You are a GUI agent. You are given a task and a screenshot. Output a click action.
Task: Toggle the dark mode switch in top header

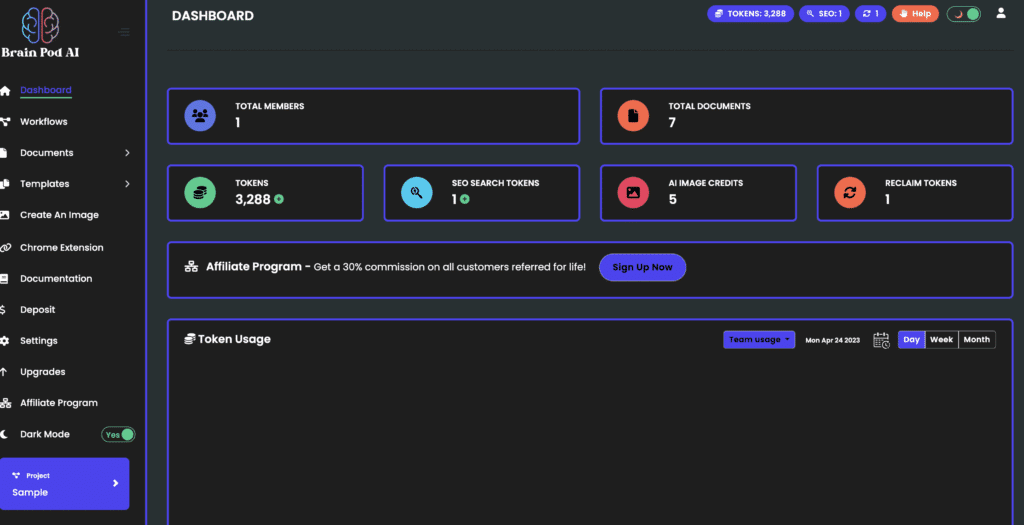[x=964, y=14]
